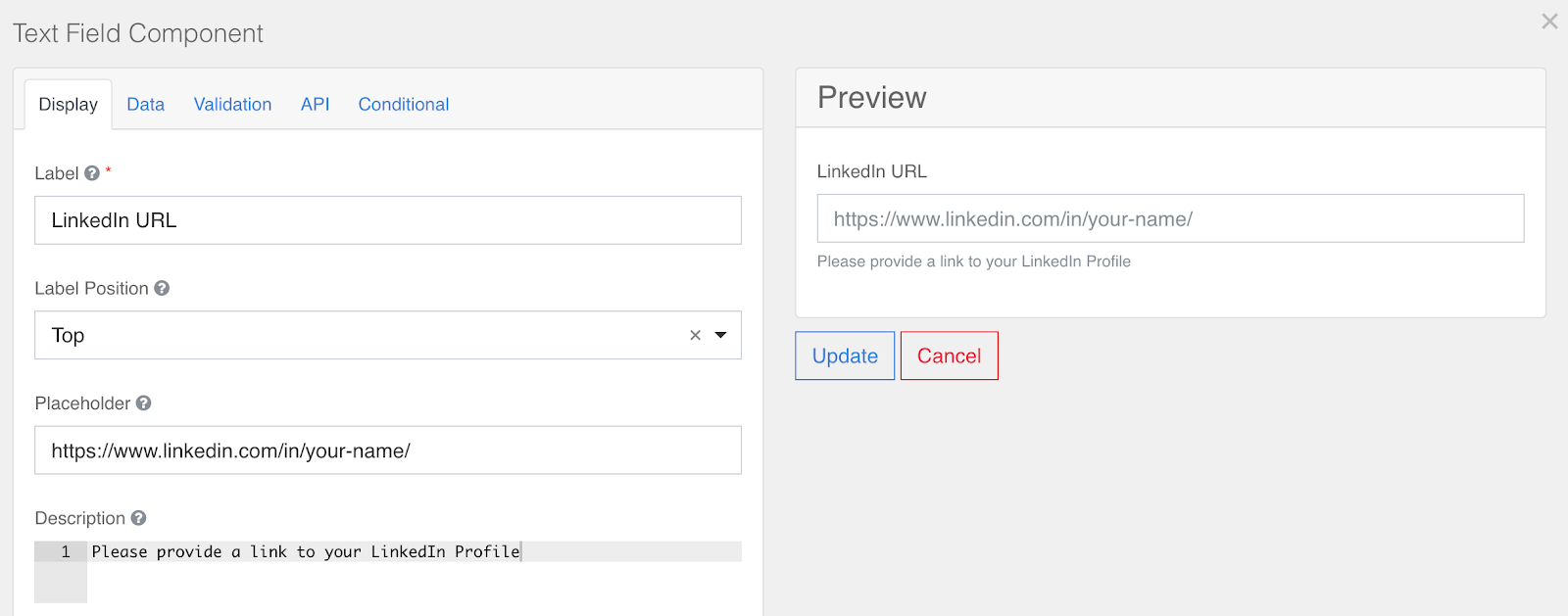Open the Validation tab
The width and height of the screenshot is (1568, 616).
coord(232,105)
